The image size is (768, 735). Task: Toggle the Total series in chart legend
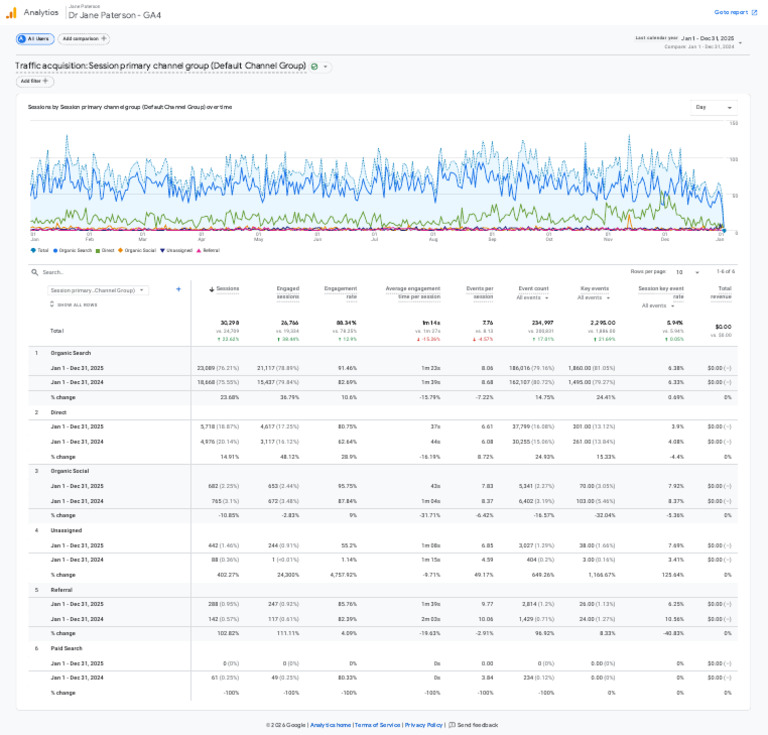pyautogui.click(x=40, y=250)
